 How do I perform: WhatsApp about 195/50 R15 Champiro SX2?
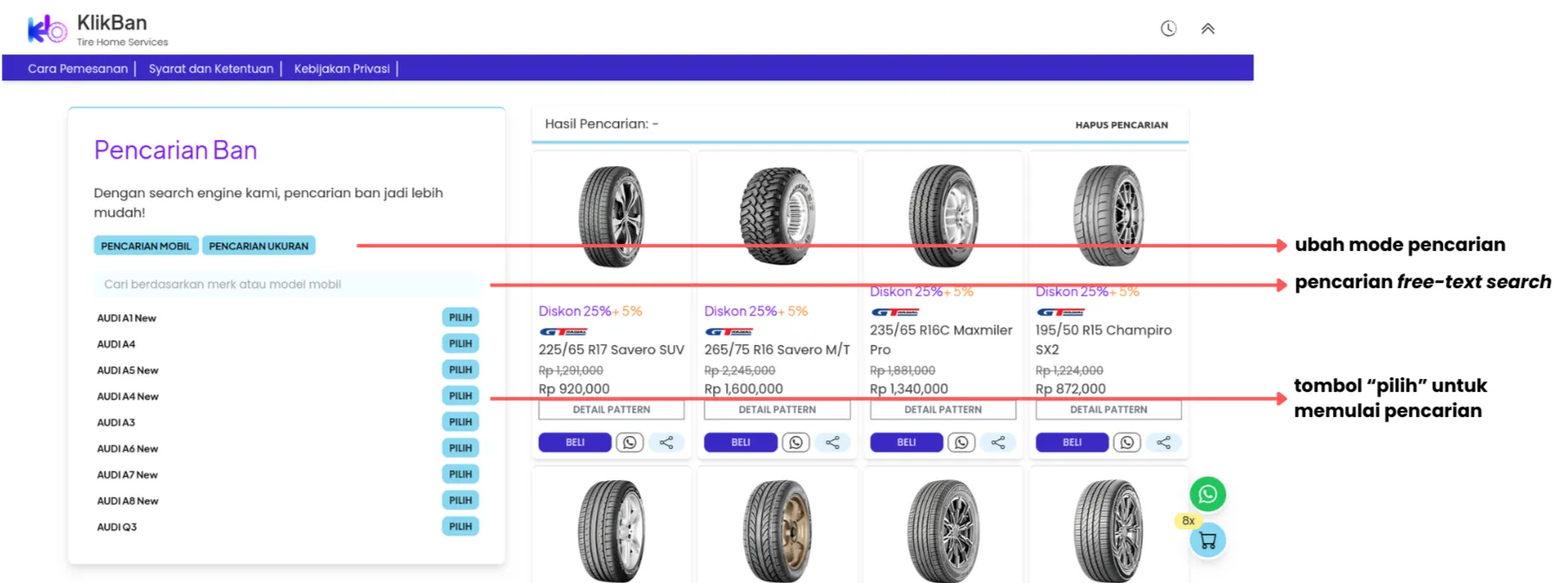tap(1127, 442)
